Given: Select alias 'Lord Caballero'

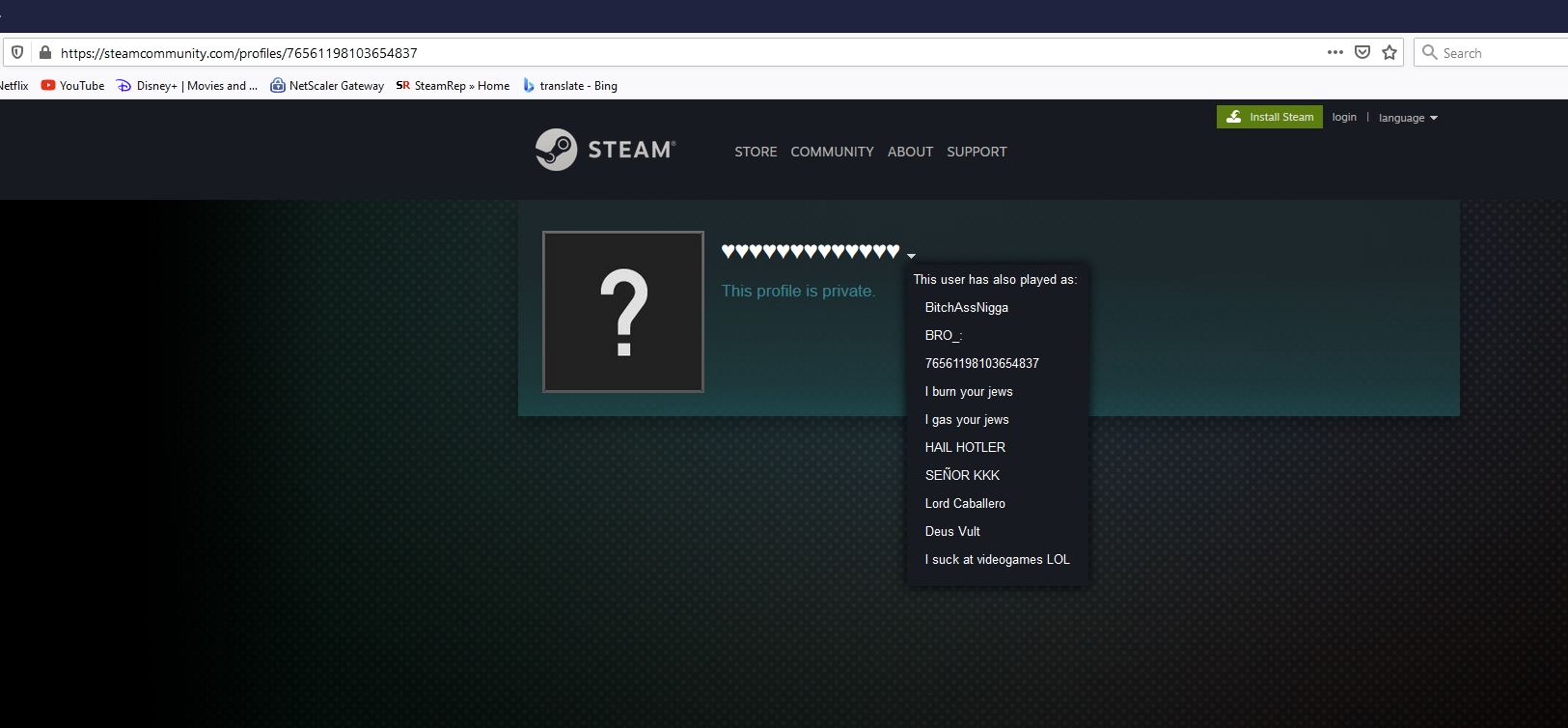Looking at the screenshot, I should (x=965, y=503).
